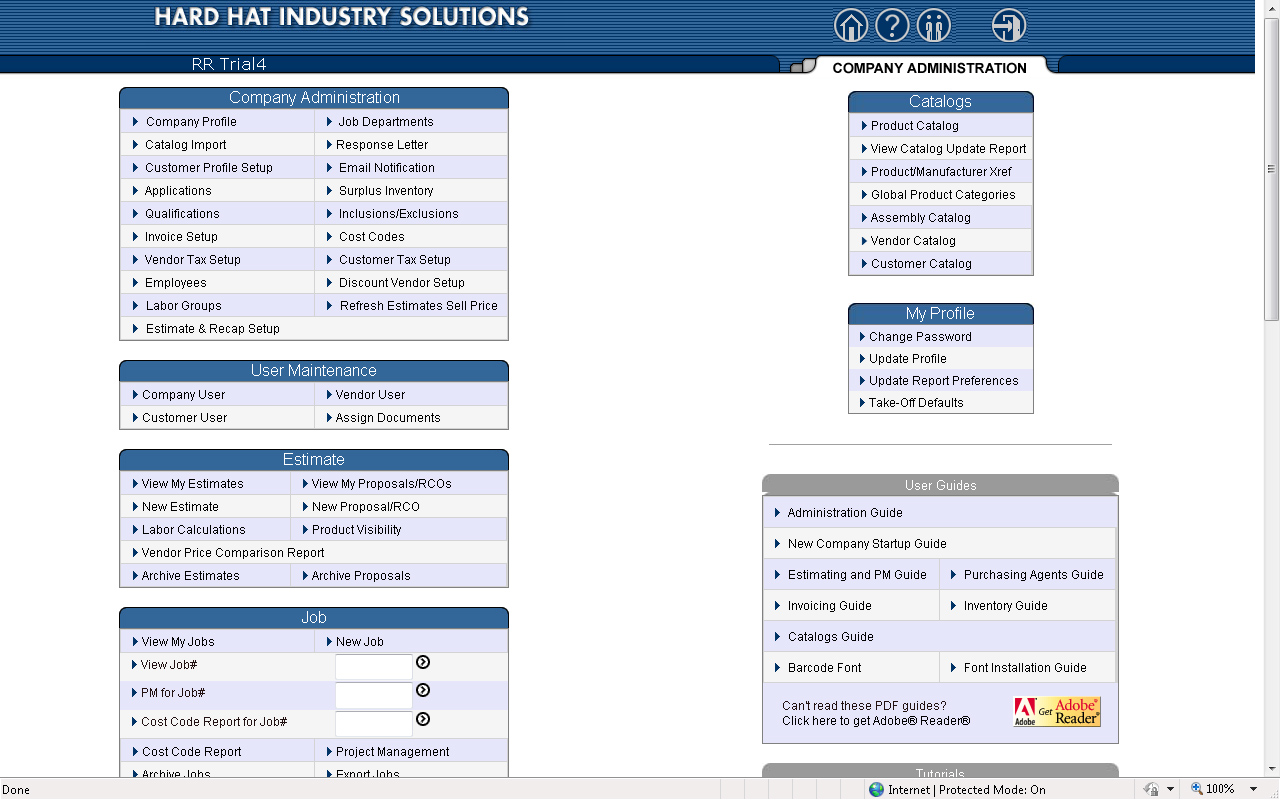Open the zoom level dropdown arrow
This screenshot has width=1280, height=800.
[x=1253, y=789]
